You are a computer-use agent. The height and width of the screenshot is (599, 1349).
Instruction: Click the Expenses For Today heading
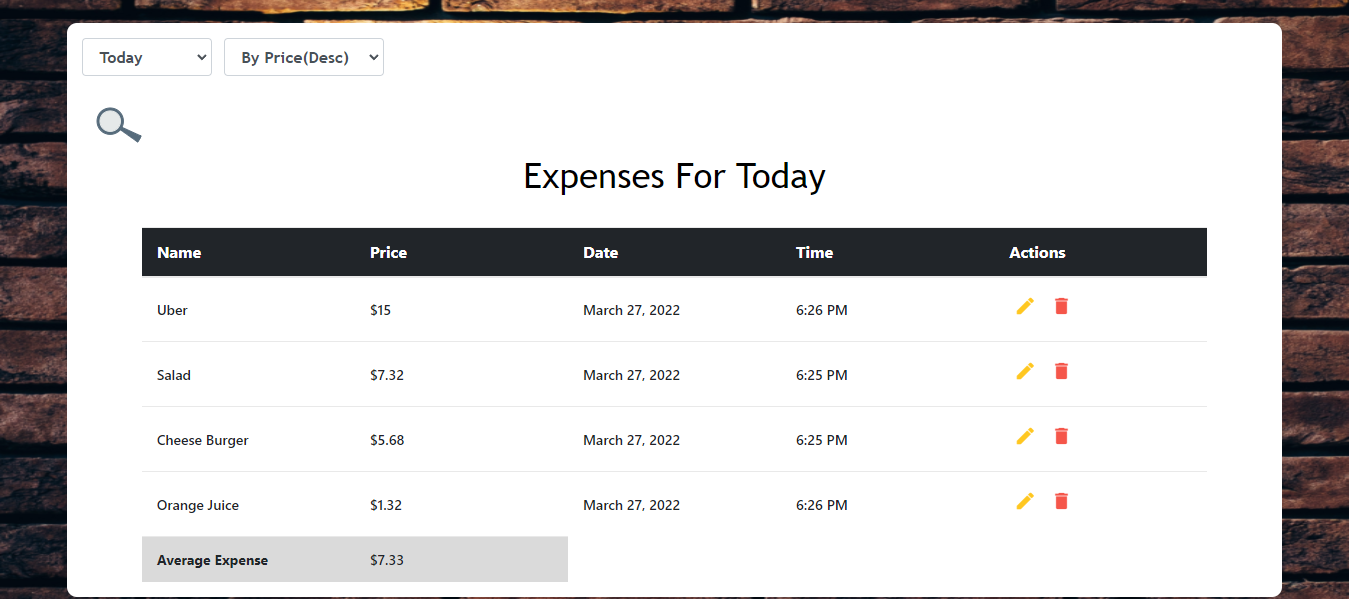674,176
